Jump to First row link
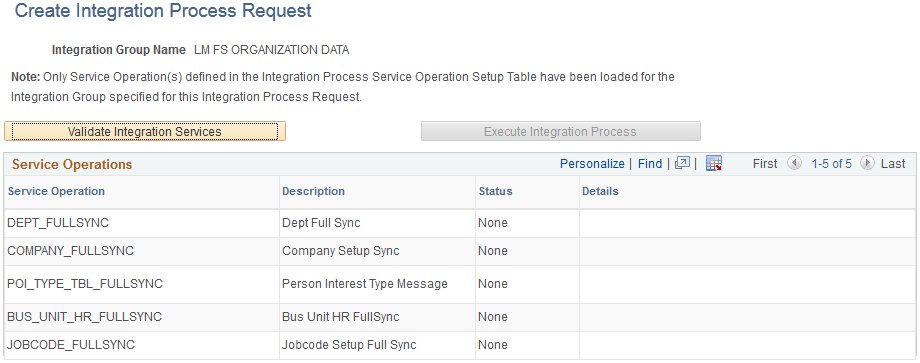Image resolution: width=920 pixels, height=363 pixels. (x=765, y=164)
